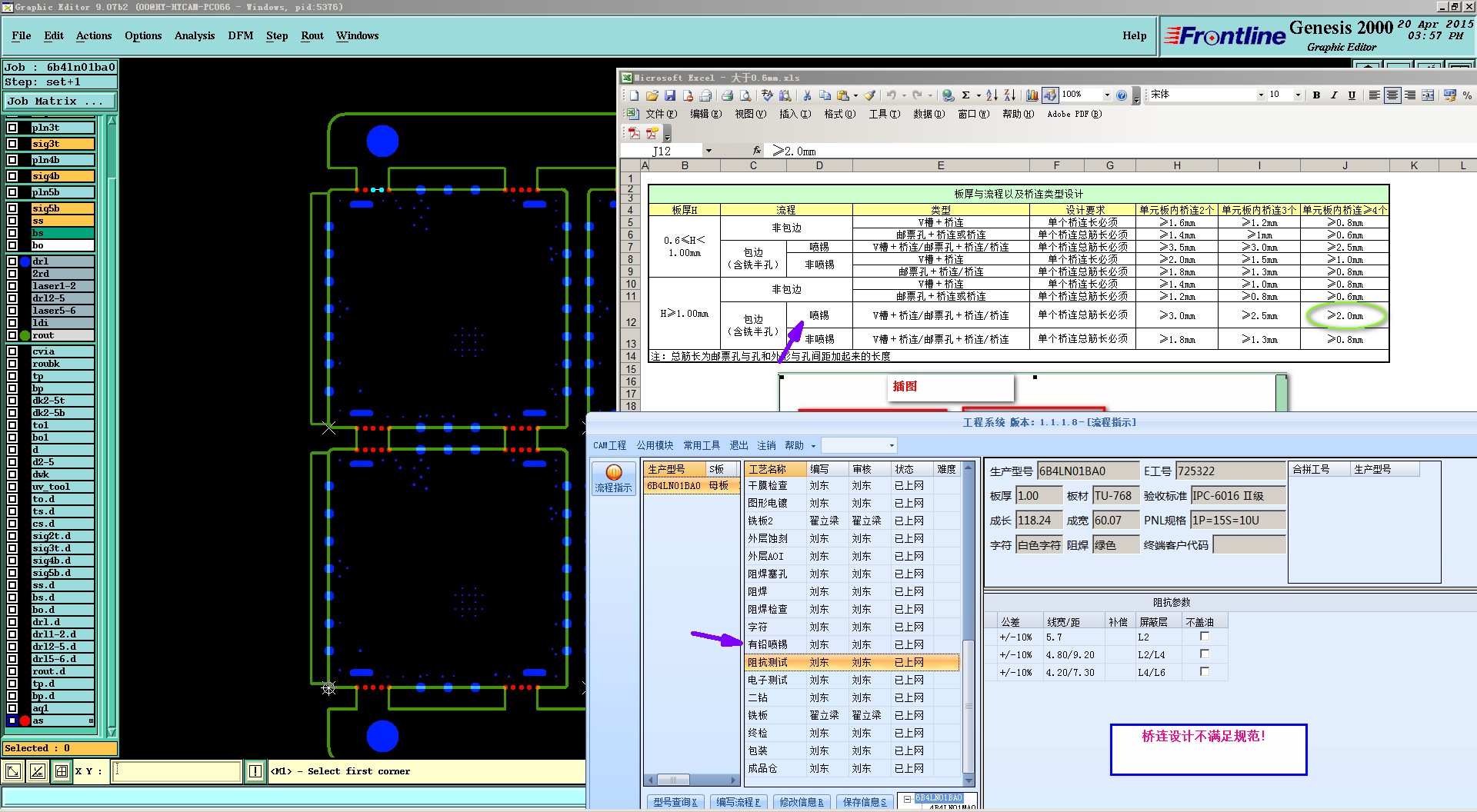1477x812 pixels.
Task: Click the AutoSum sigma icon in Excel
Action: (x=965, y=95)
